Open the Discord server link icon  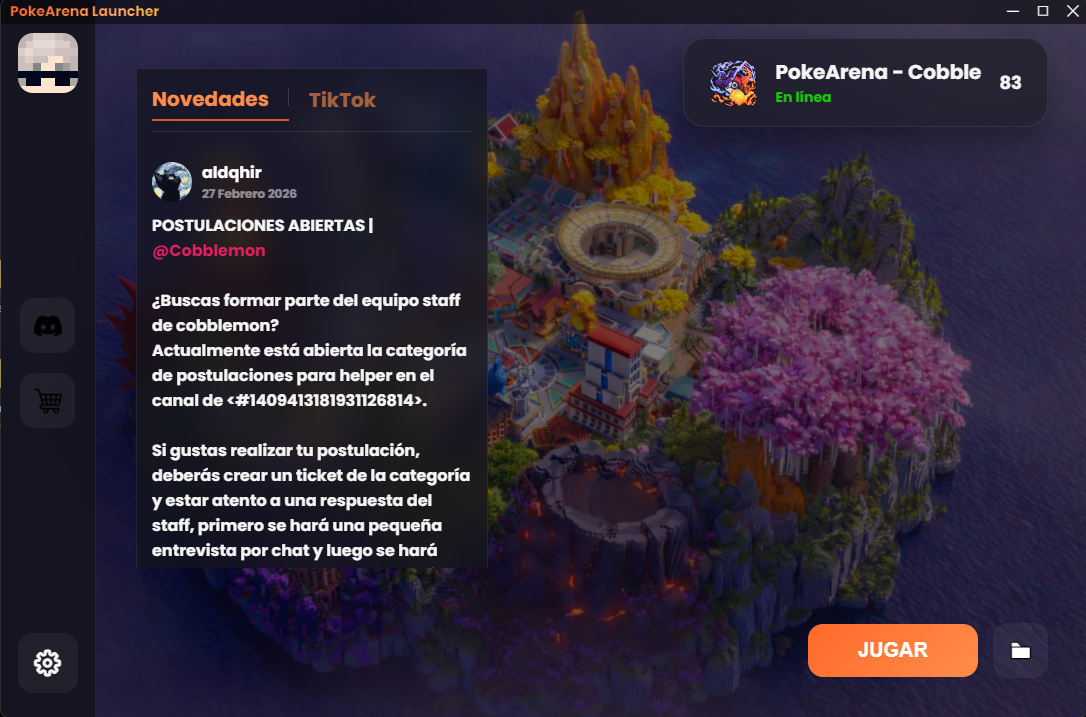click(x=48, y=326)
